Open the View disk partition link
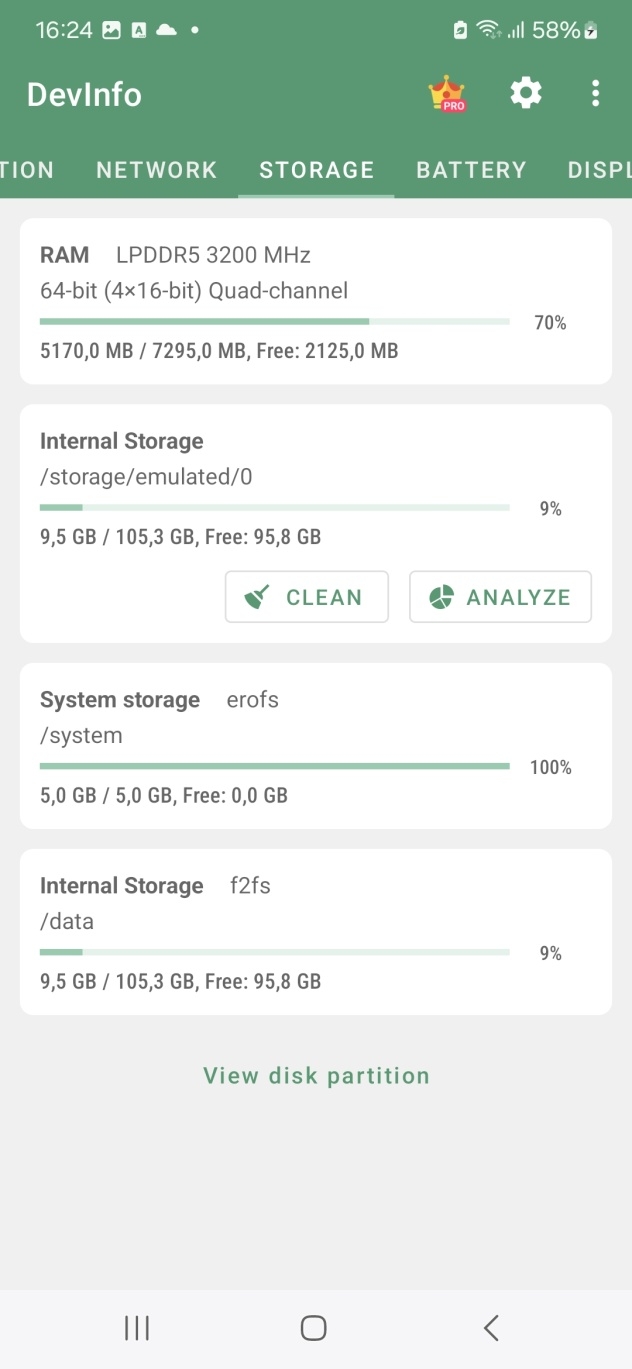The width and height of the screenshot is (632, 1369). pyautogui.click(x=316, y=1076)
